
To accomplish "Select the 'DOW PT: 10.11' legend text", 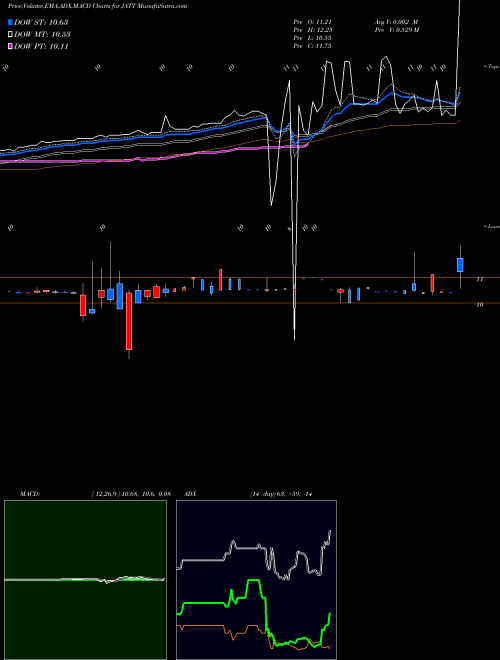I will pos(41,46).
